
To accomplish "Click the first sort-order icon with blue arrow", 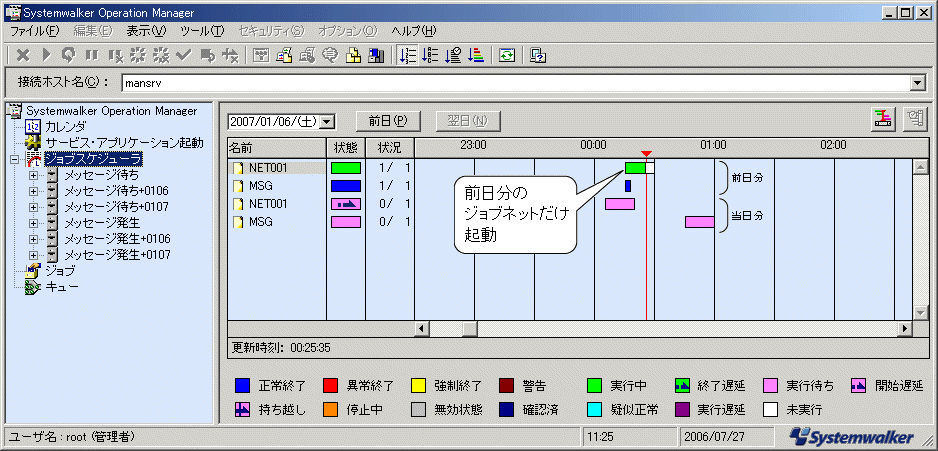I will pos(407,55).
